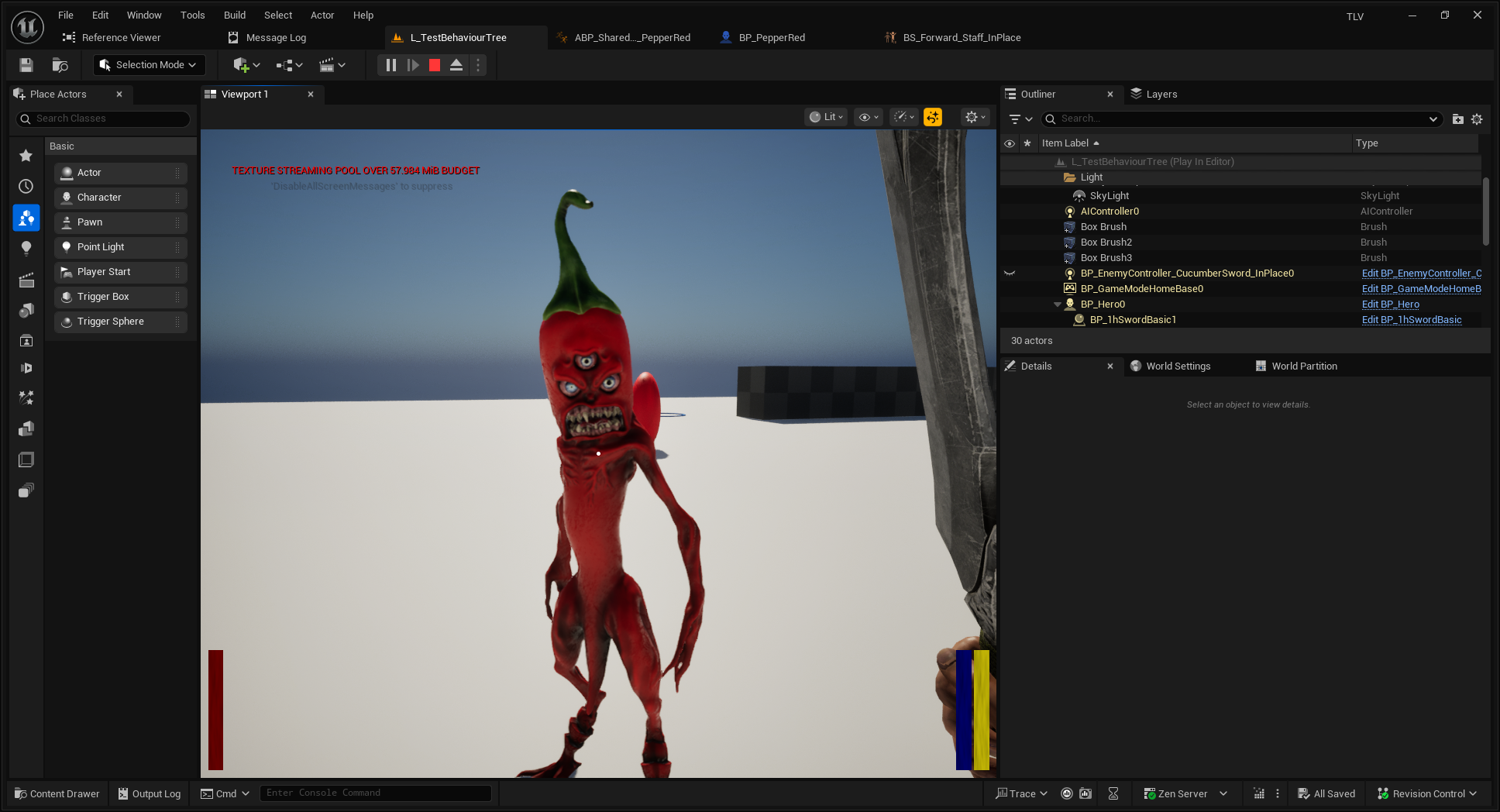Switch to the ABP_Shared PepperRed tab
This screenshot has width=1500, height=812.
point(631,37)
